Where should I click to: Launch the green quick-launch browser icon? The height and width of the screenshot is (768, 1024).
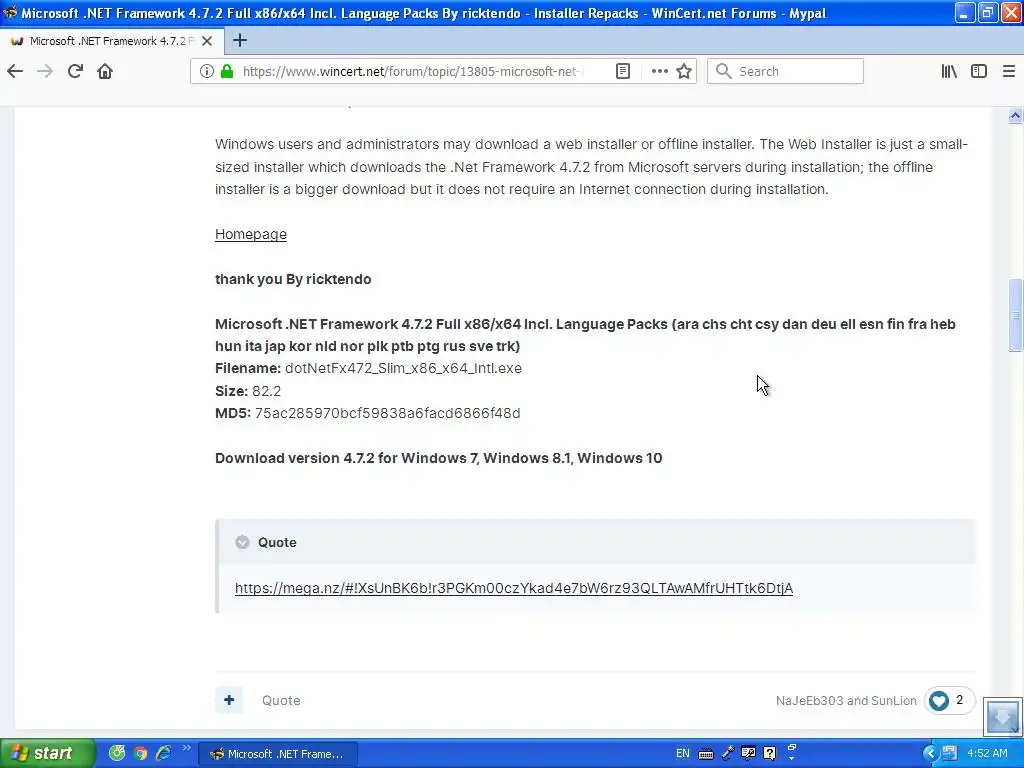[117, 753]
